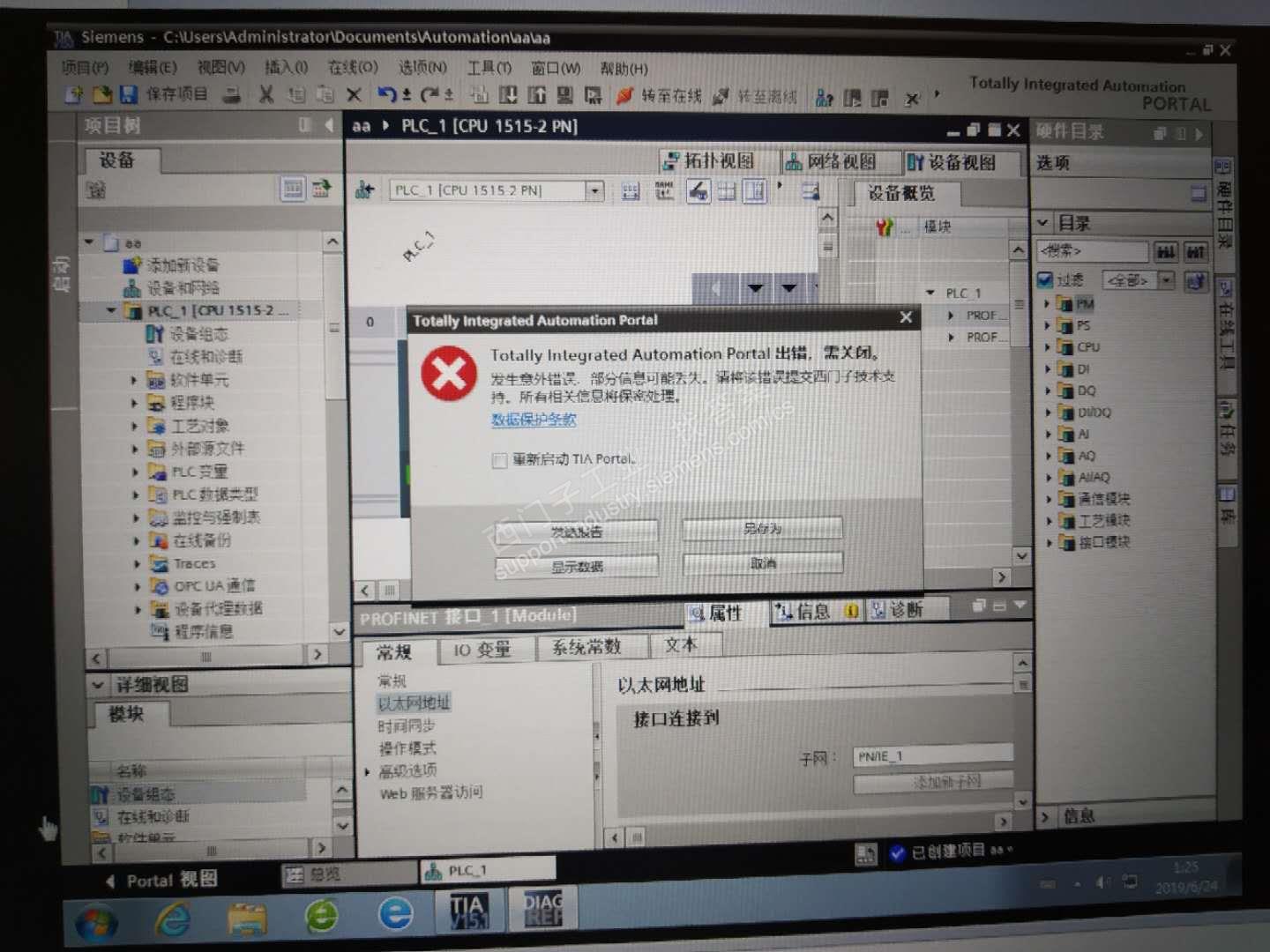Expand the 程序块 tree node
The width and height of the screenshot is (1270, 952).
click(135, 403)
